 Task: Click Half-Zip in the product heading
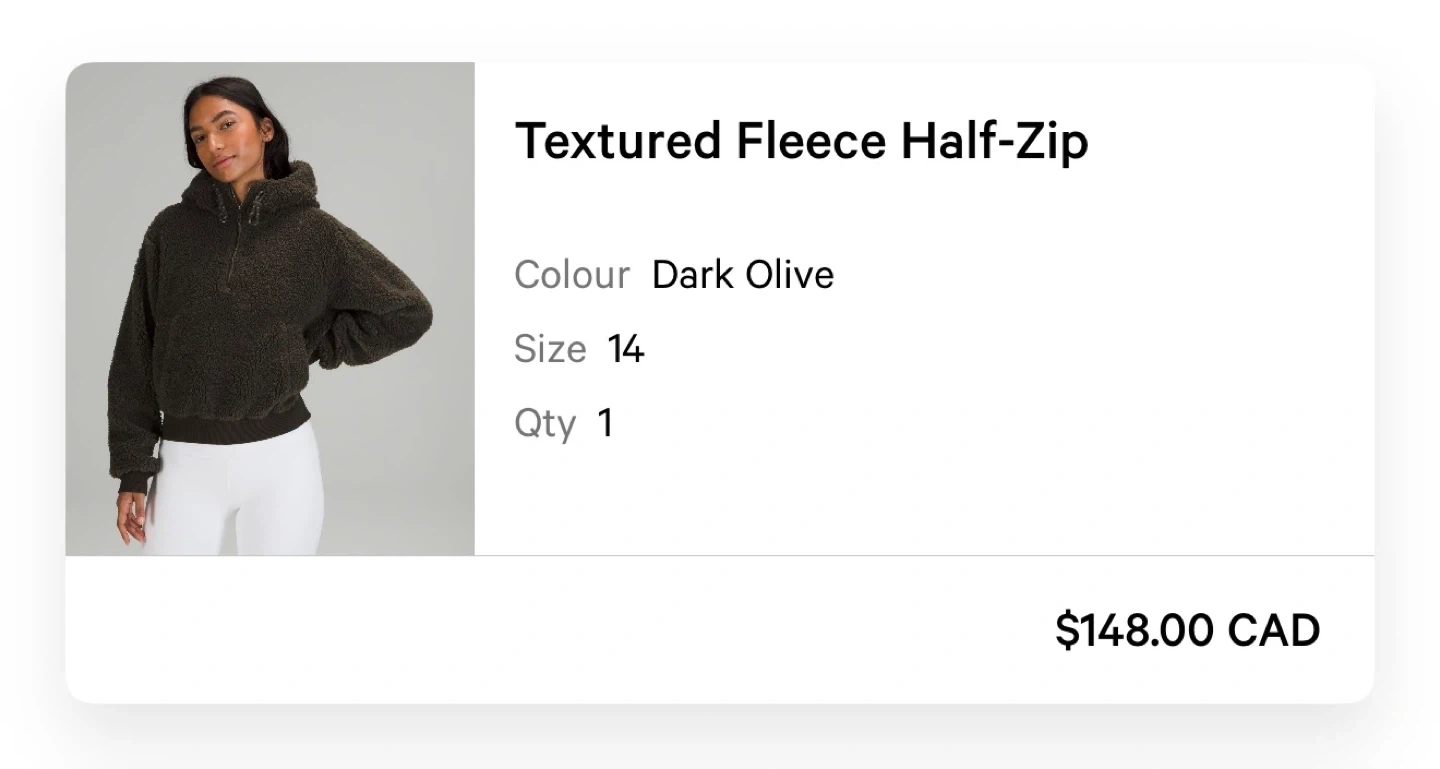point(994,141)
